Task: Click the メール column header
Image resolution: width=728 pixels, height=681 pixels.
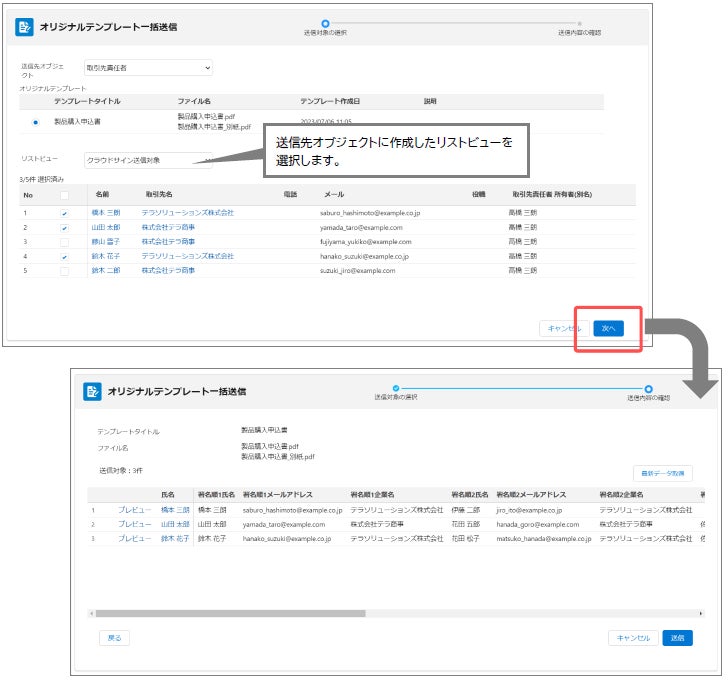Action: (334, 194)
